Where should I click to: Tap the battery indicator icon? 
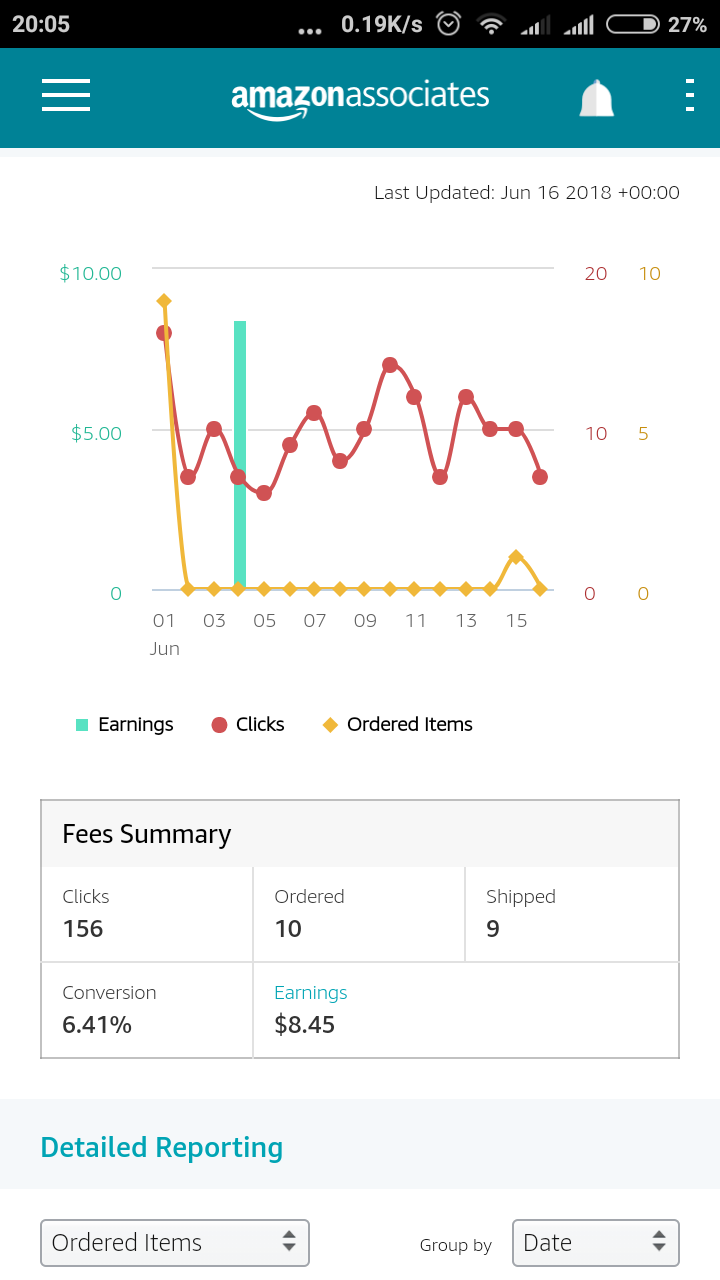click(633, 24)
